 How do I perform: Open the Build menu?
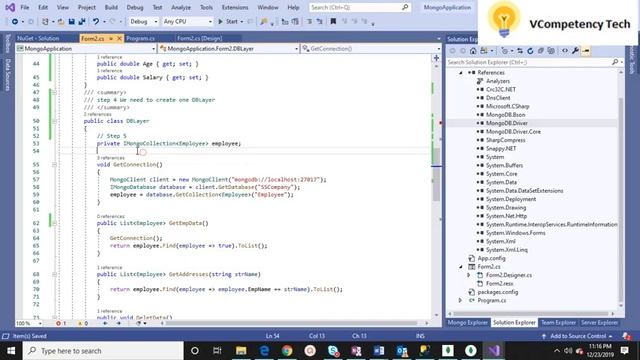(x=111, y=7)
